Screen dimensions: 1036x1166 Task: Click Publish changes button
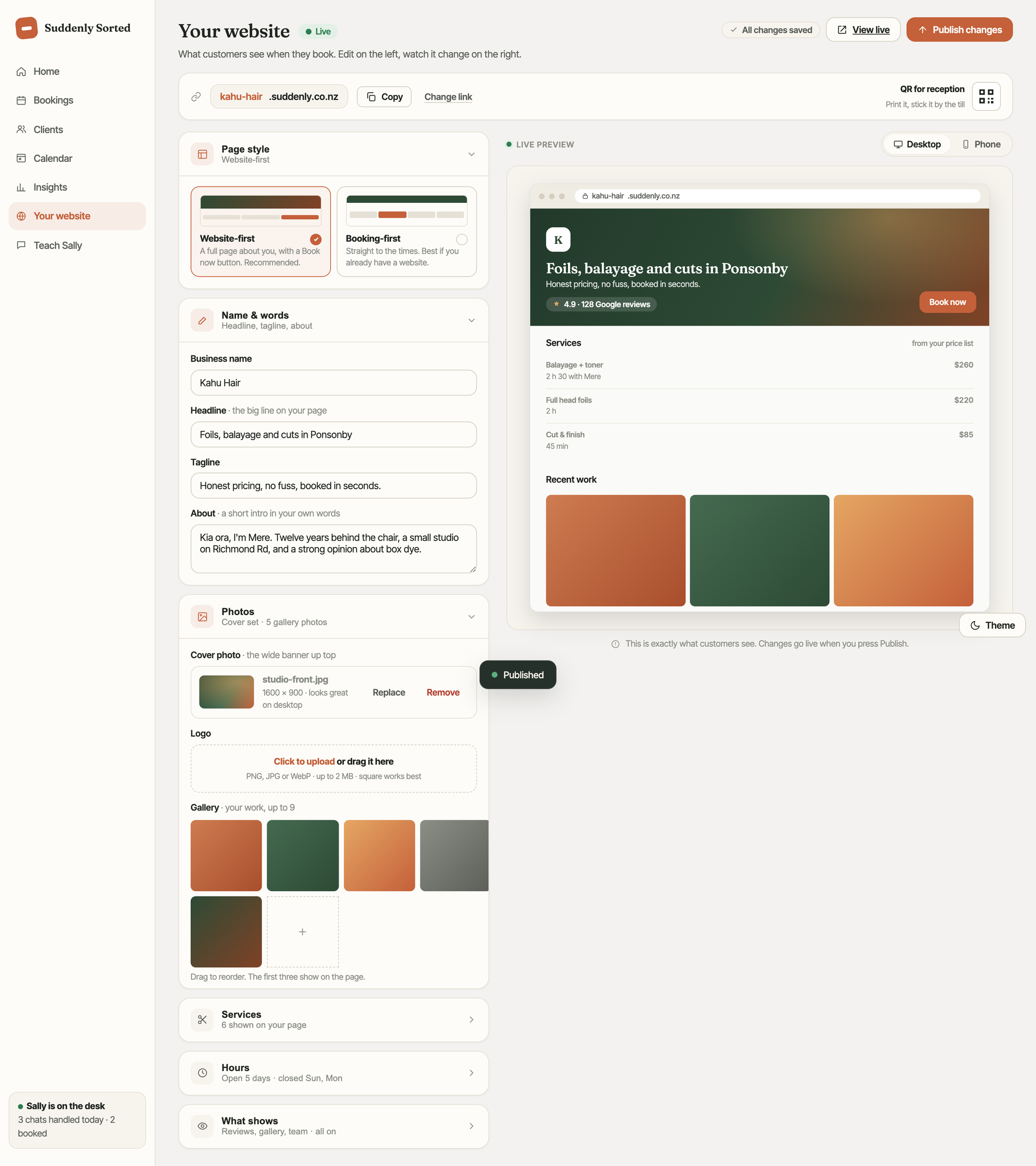959,29
